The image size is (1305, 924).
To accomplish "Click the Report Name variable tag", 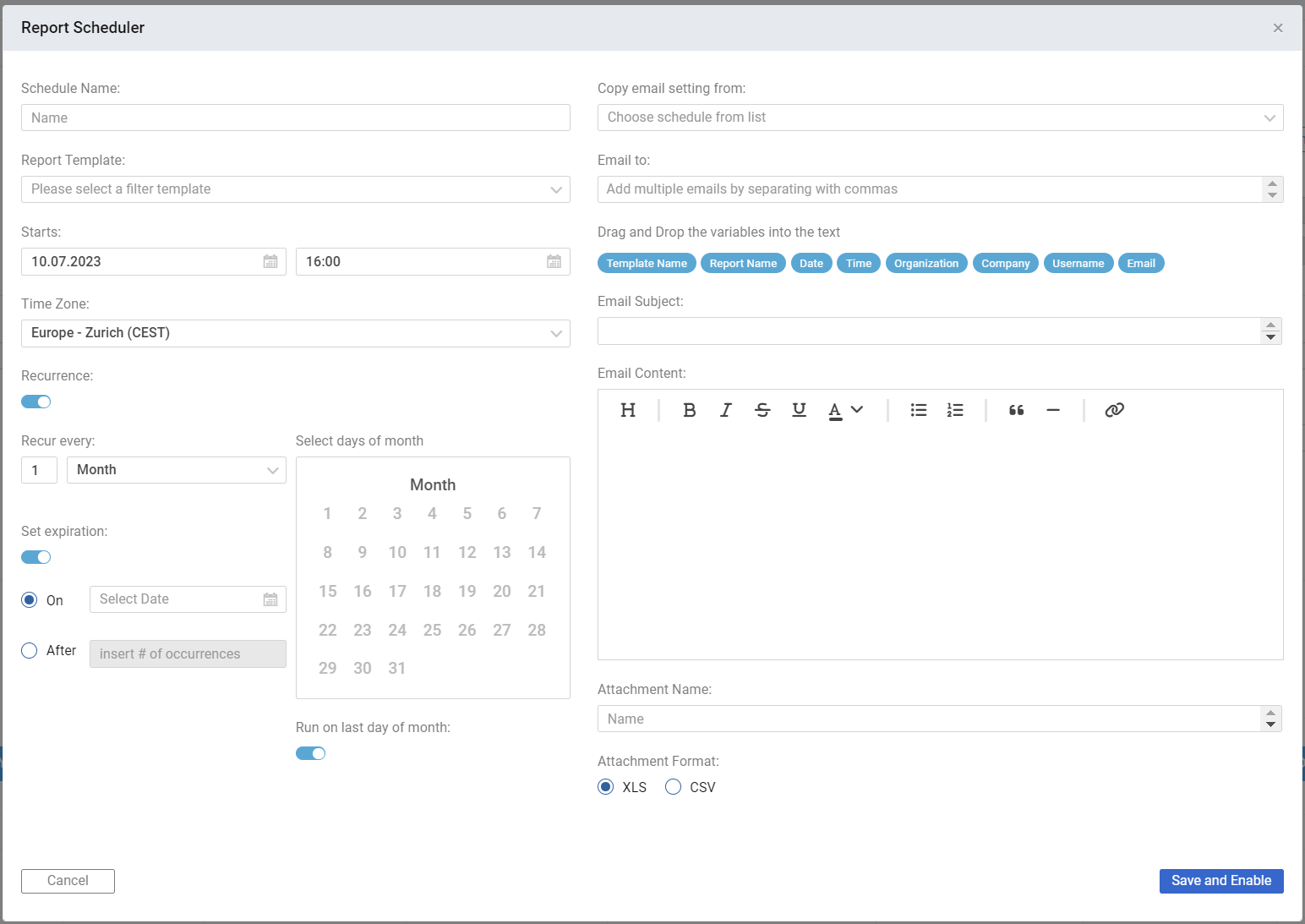I will click(x=743, y=263).
